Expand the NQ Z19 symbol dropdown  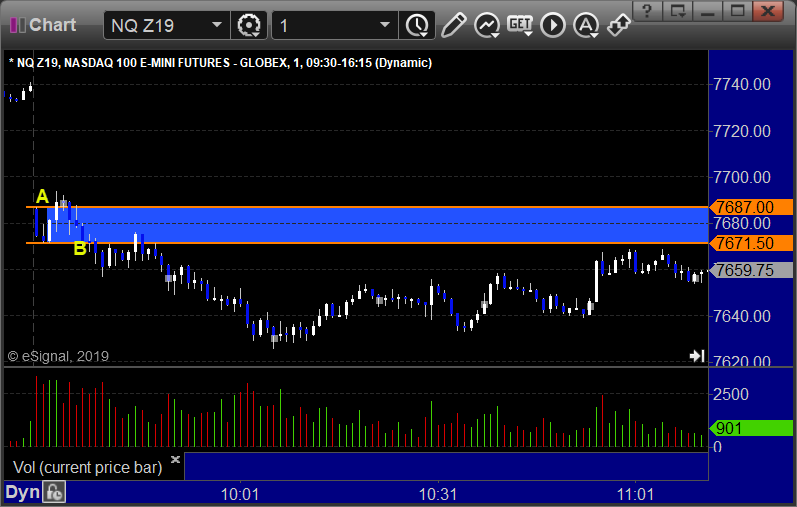coord(217,25)
